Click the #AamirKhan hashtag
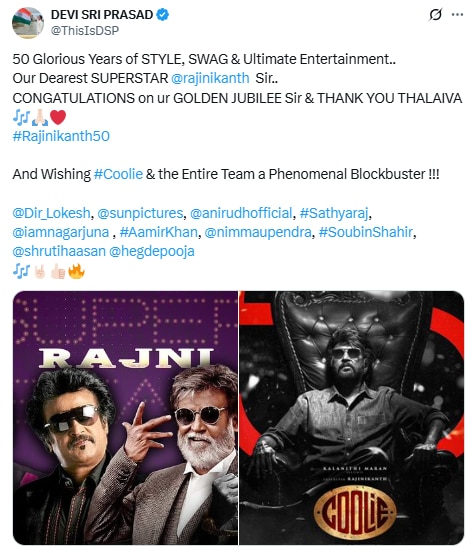This screenshot has width=473, height=553. point(159,232)
